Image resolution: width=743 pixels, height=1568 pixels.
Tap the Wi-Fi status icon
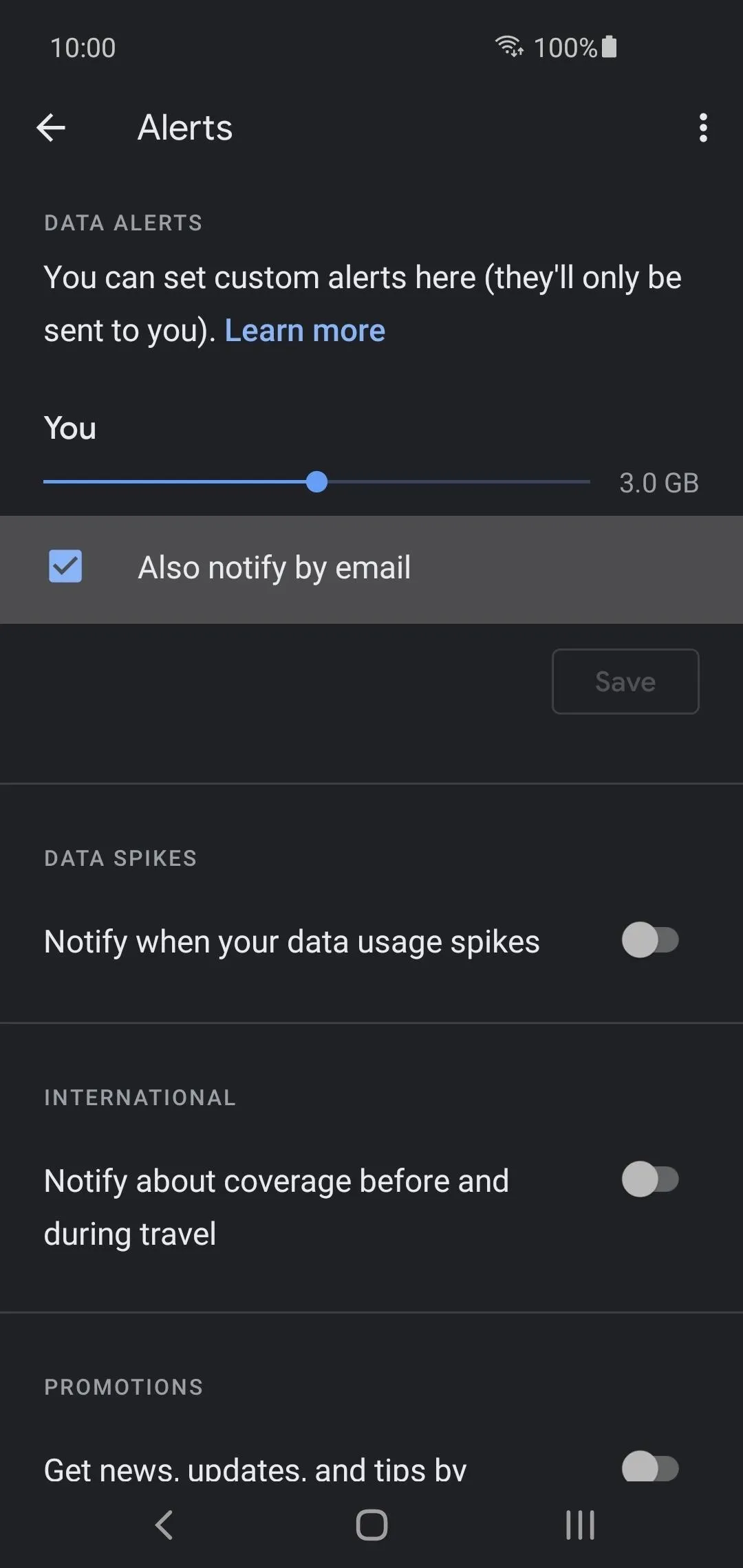(509, 46)
